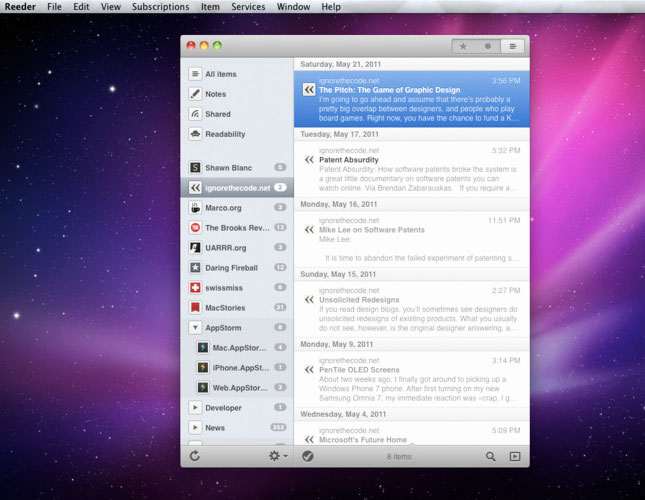Open the View menu

point(111,7)
